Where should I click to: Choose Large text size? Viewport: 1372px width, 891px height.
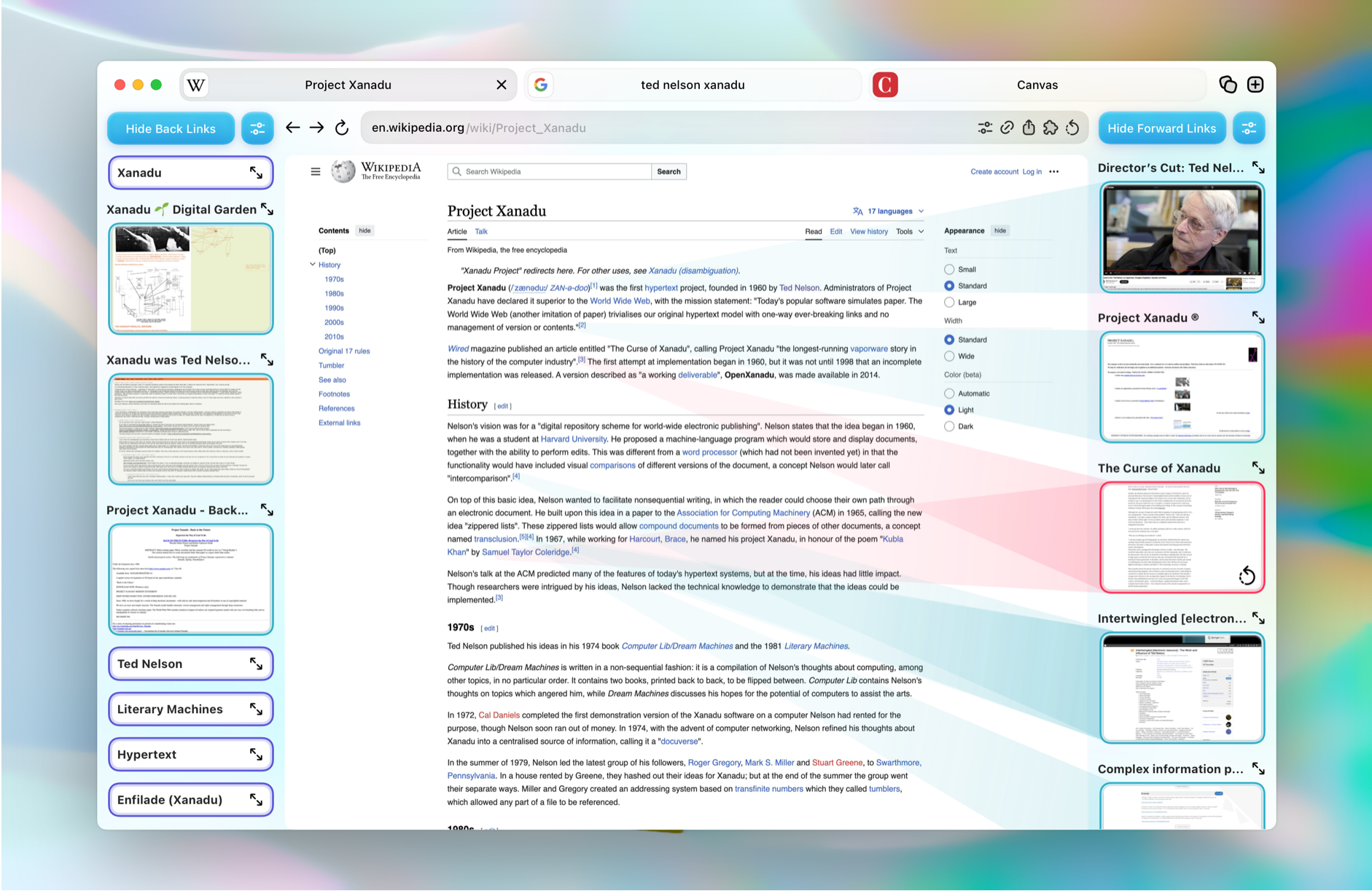click(949, 303)
